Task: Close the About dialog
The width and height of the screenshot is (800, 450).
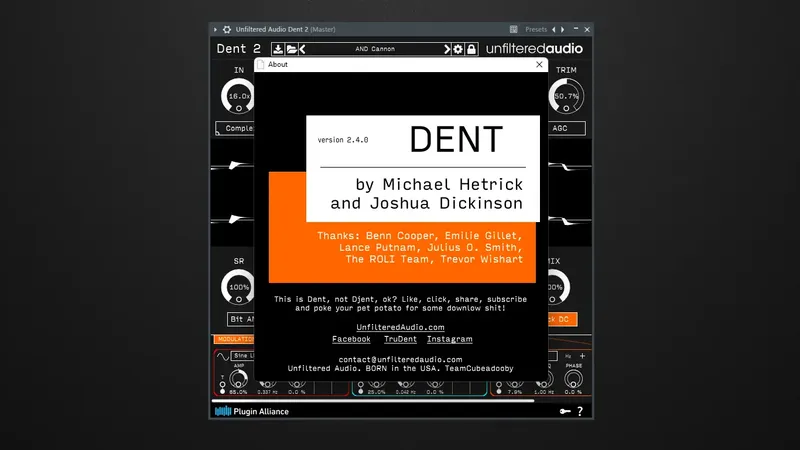Action: 539,64
